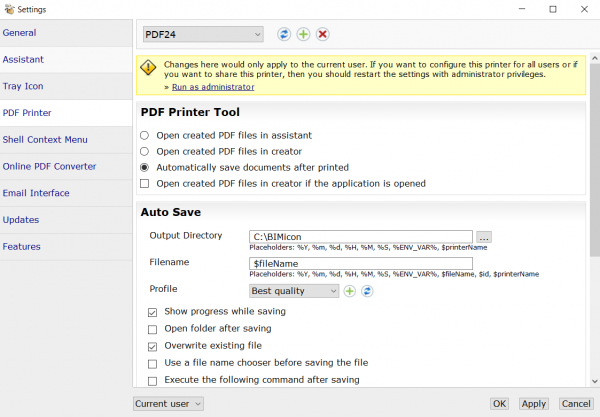Open the Current user dropdown
The image size is (600, 417).
tap(168, 403)
